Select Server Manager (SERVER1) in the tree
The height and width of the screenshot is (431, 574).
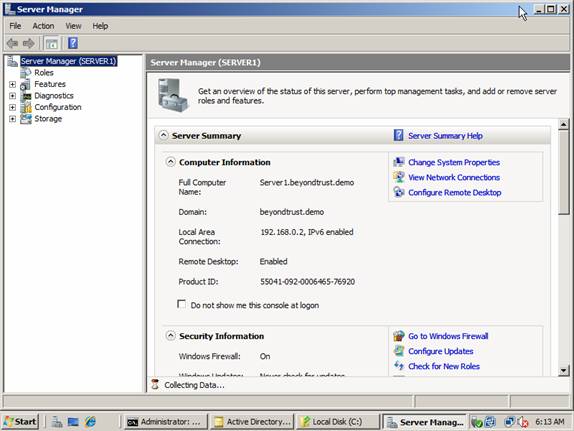pos(68,61)
